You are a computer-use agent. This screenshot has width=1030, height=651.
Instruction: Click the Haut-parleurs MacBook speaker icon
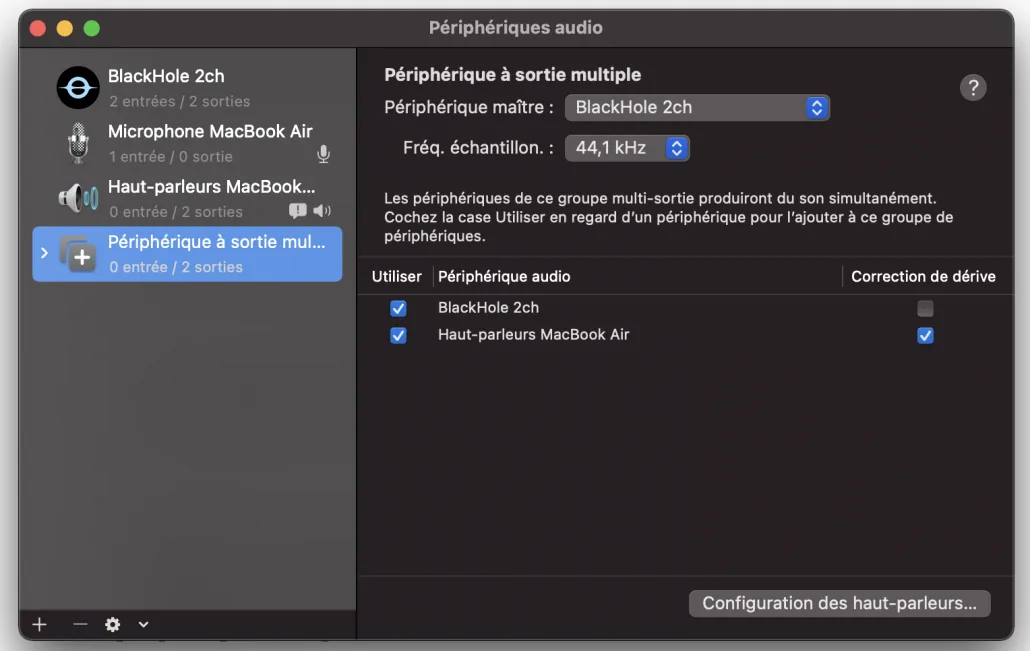(x=78, y=197)
